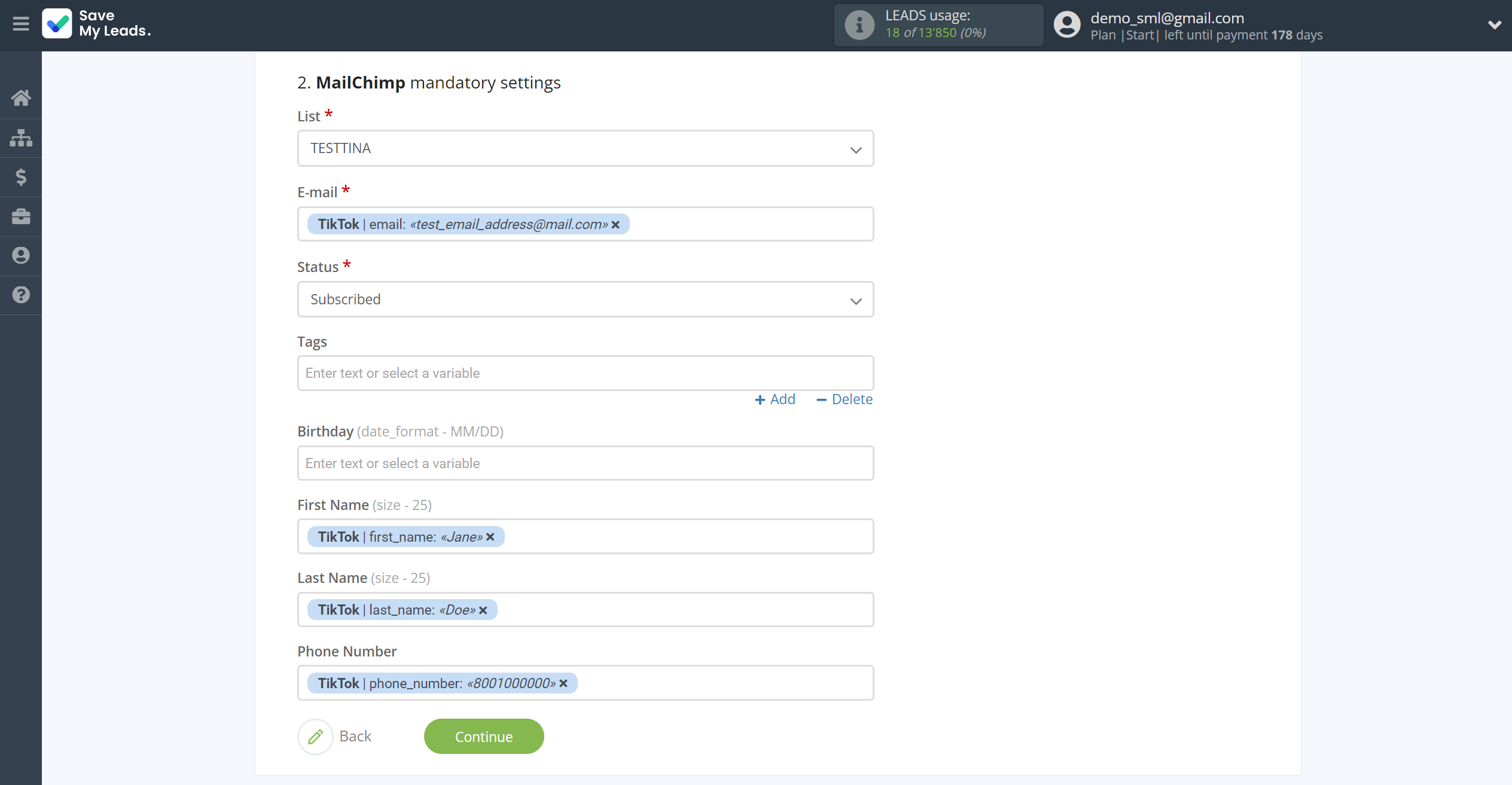Open the billing dollar icon

tap(21, 177)
